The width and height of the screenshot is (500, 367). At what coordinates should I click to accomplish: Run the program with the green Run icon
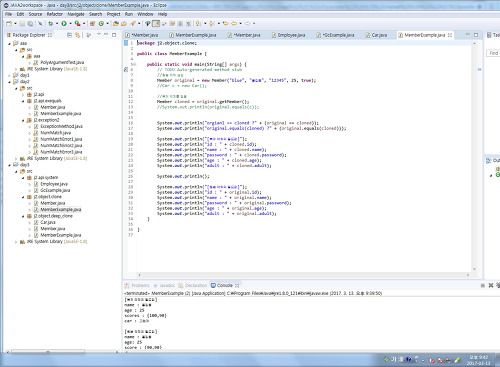[x=64, y=23]
